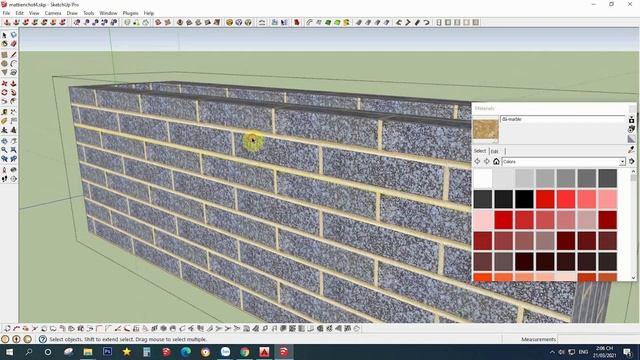Choose the Arc tool

coord(13,63)
